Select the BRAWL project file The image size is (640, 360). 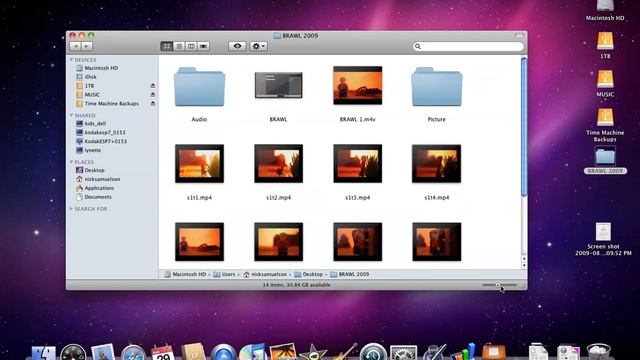click(x=278, y=85)
